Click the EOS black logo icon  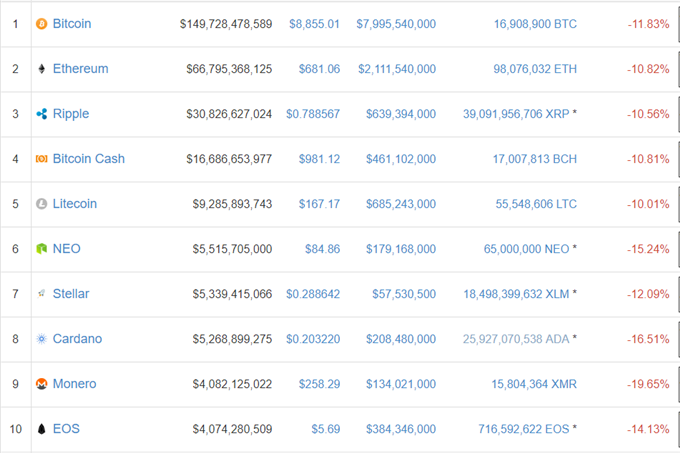pos(42,429)
